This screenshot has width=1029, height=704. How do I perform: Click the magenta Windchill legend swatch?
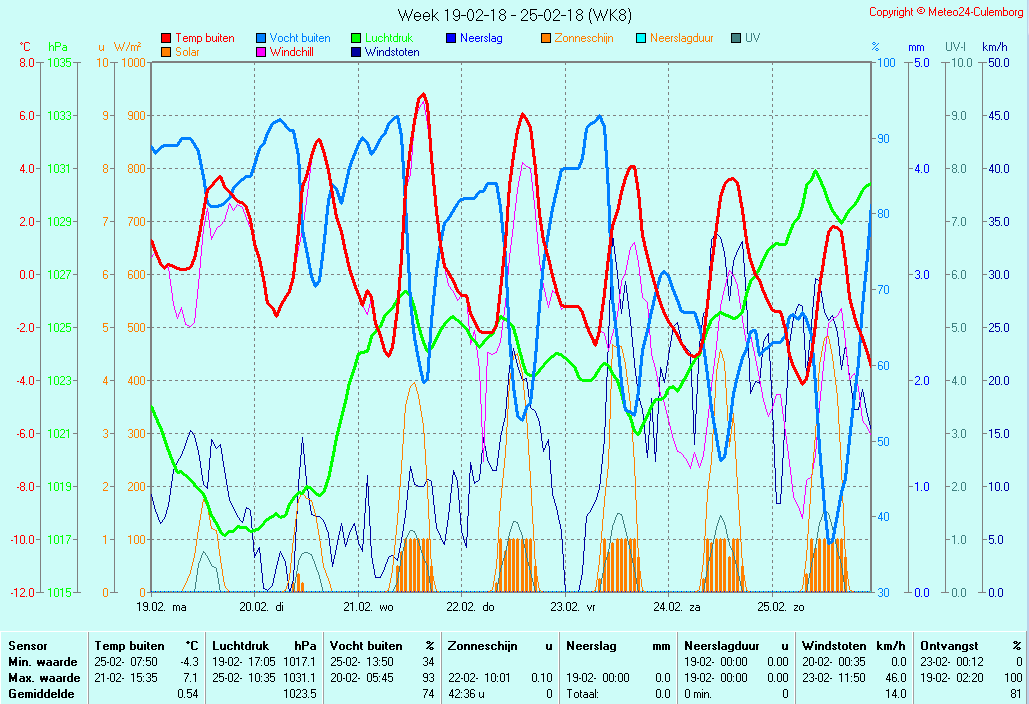[261, 52]
